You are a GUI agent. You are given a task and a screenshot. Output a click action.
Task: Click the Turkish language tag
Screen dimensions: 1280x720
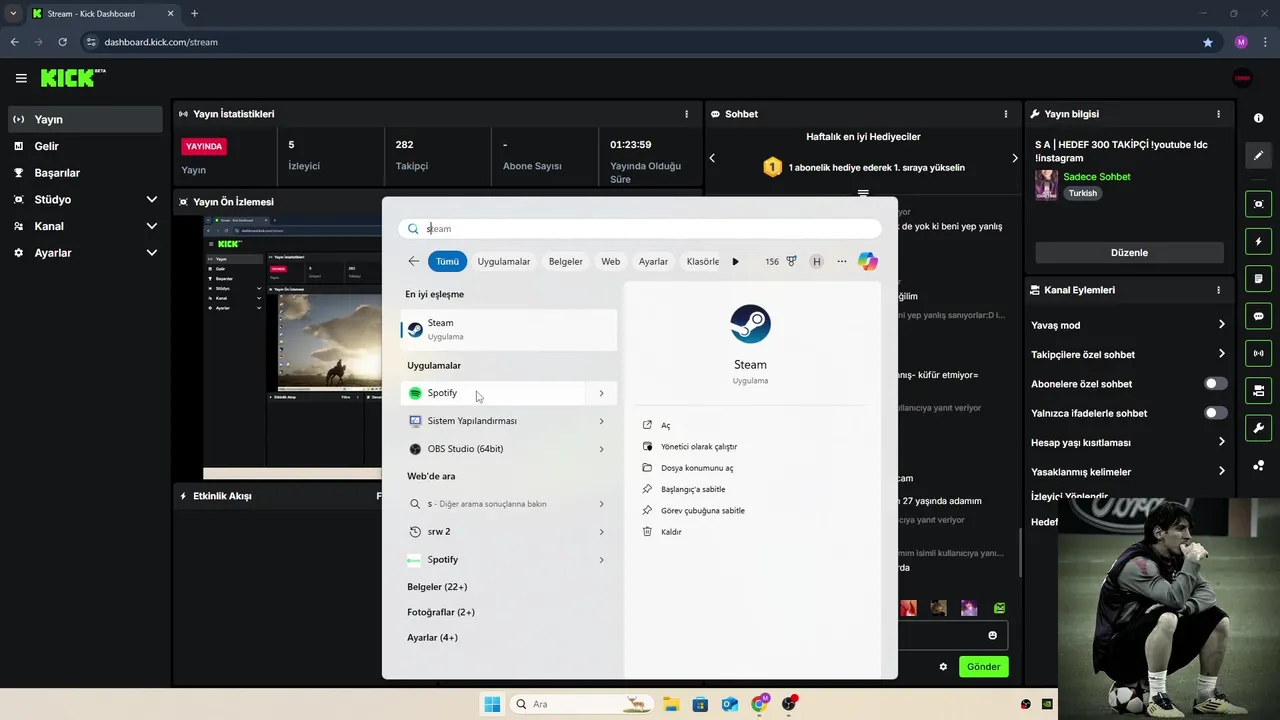click(x=1082, y=193)
